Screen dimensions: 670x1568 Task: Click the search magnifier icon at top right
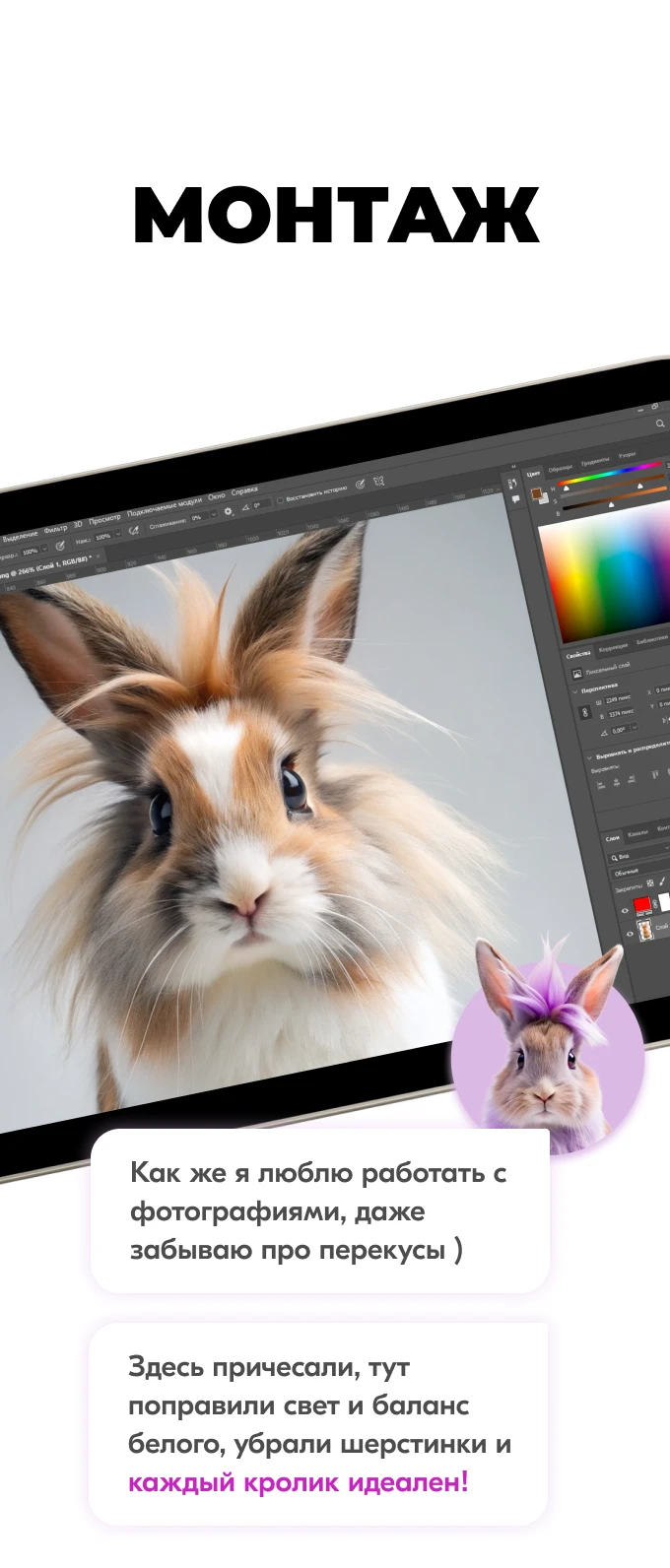point(660,424)
